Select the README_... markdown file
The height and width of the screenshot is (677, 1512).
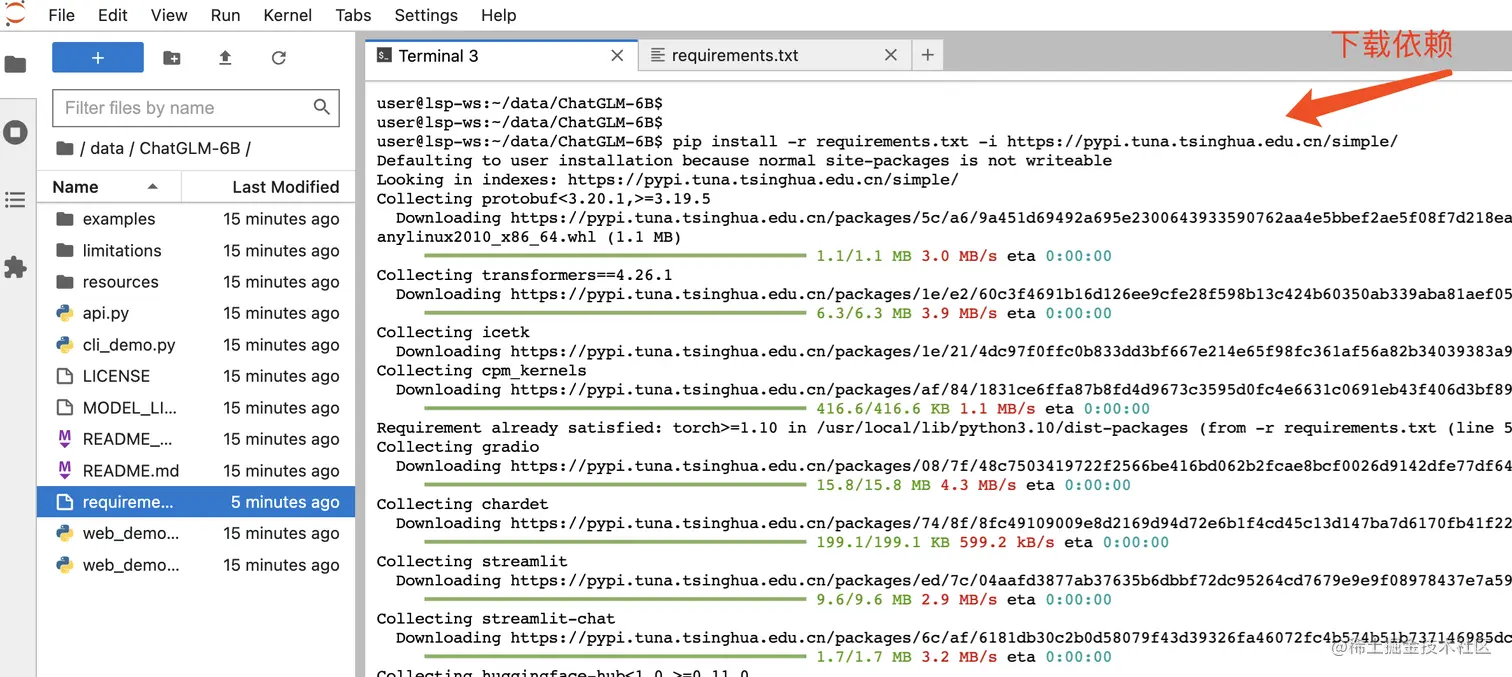click(x=196, y=439)
